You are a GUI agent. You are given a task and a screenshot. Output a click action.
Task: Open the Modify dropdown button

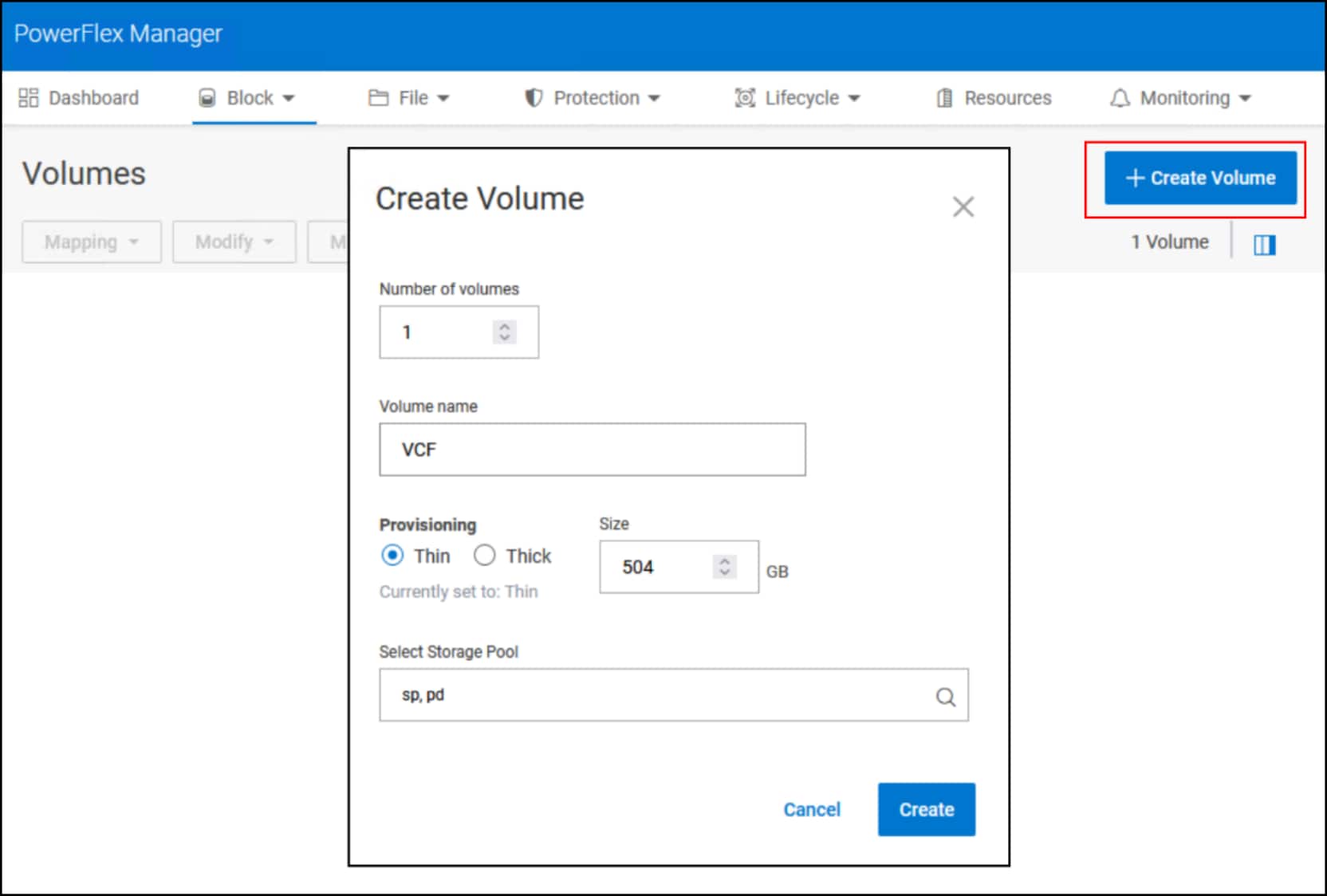click(234, 242)
